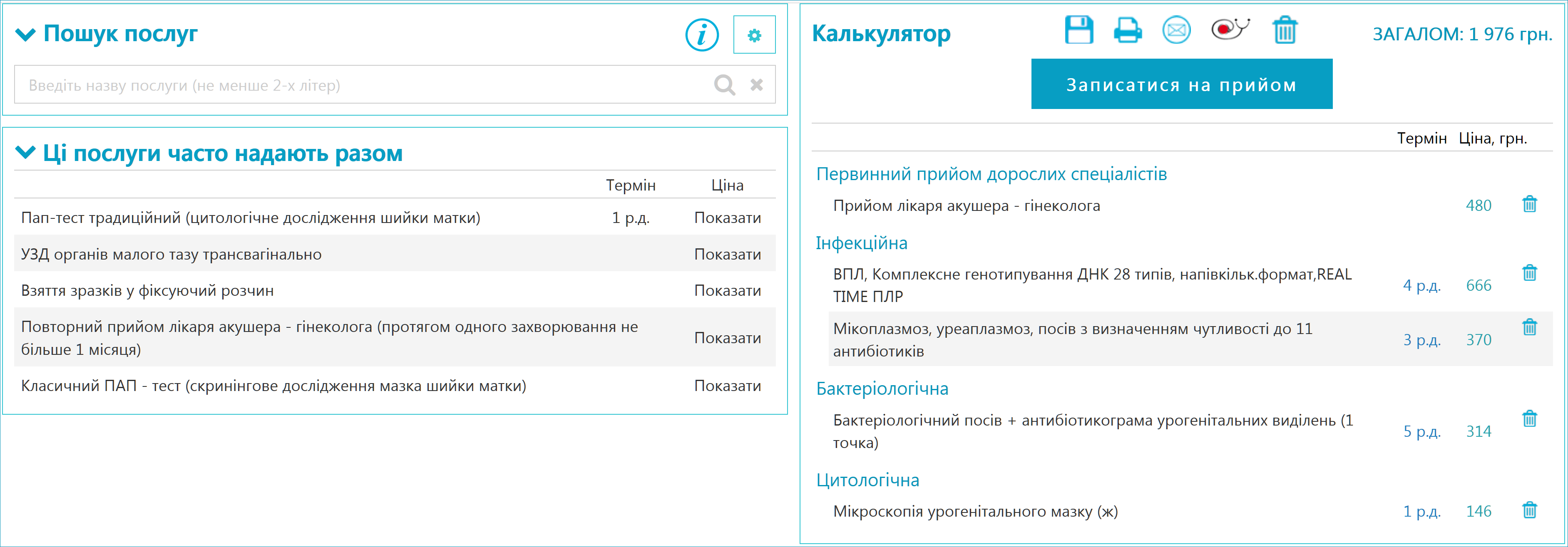
Task: Click the Цитологічна category heading
Action: click(867, 480)
